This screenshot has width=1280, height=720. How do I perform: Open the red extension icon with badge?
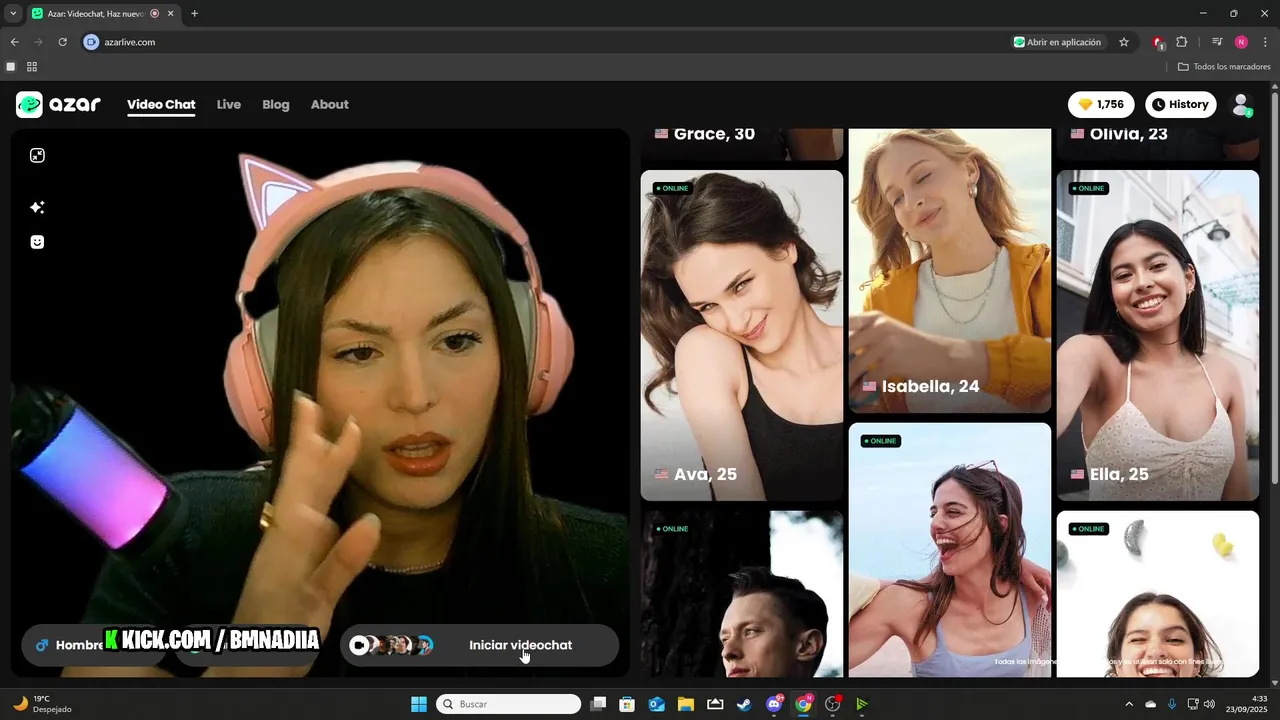coord(1158,42)
